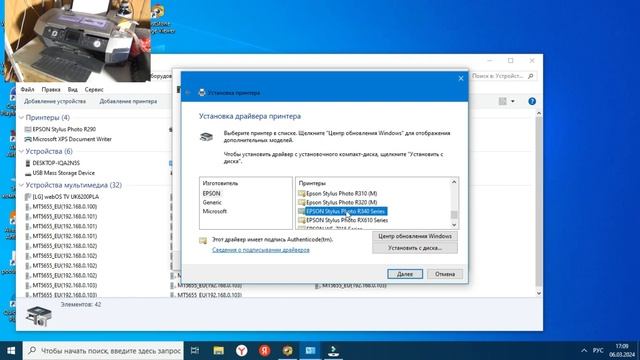Open File Explorer from the taskbar
The image size is (640, 360).
pos(219,351)
